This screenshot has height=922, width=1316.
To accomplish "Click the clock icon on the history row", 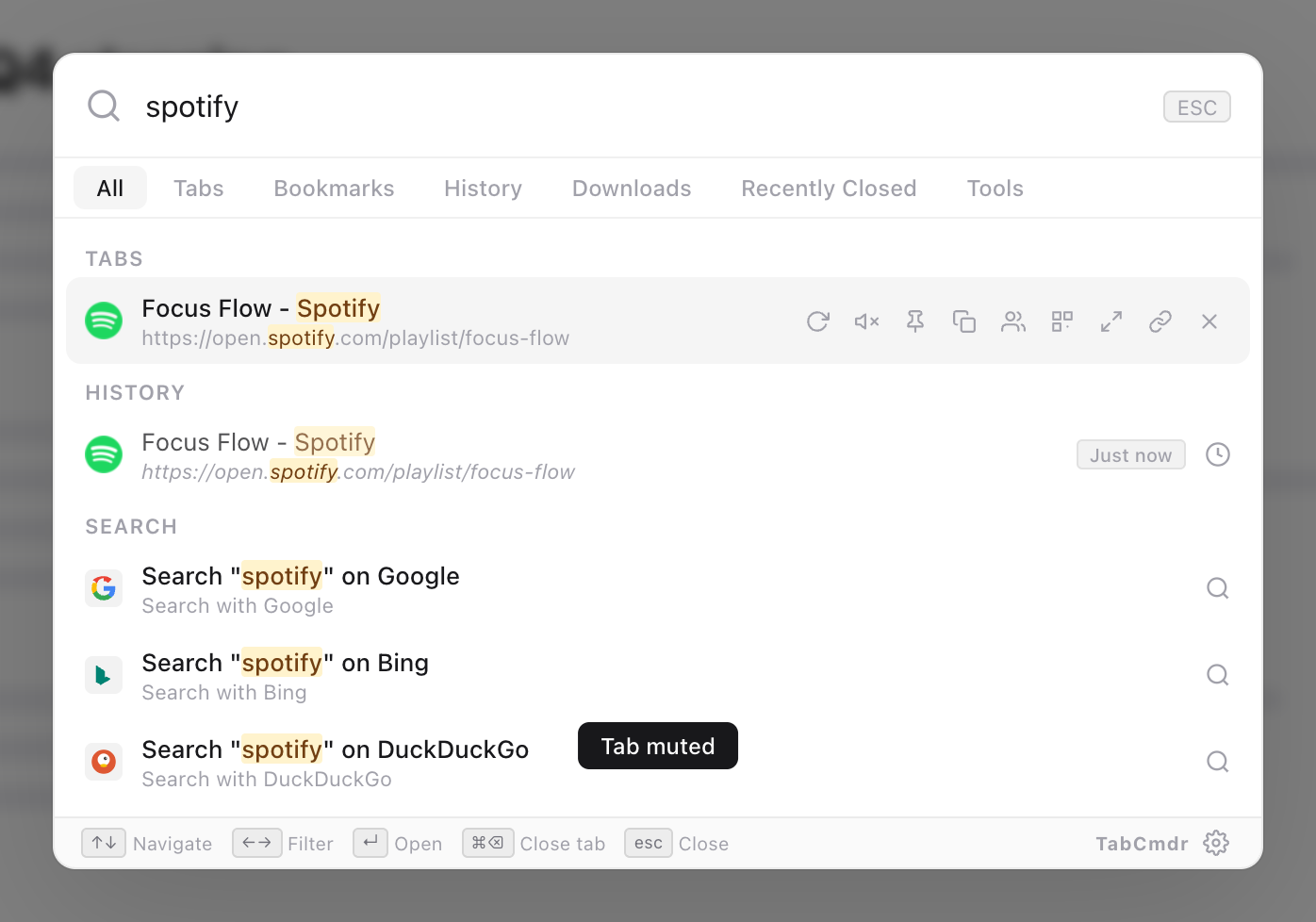I will point(1218,454).
